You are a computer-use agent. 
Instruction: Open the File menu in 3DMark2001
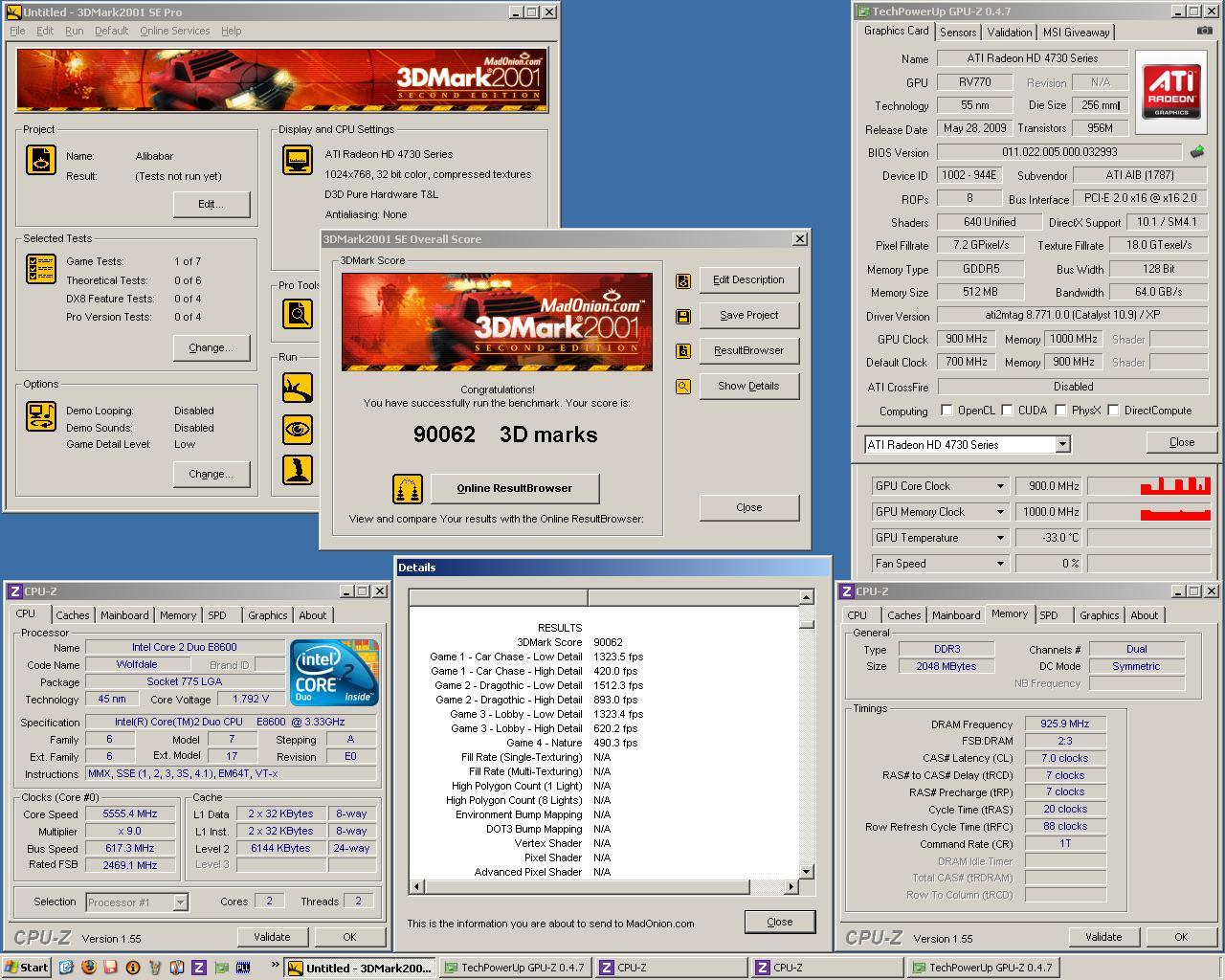17,31
